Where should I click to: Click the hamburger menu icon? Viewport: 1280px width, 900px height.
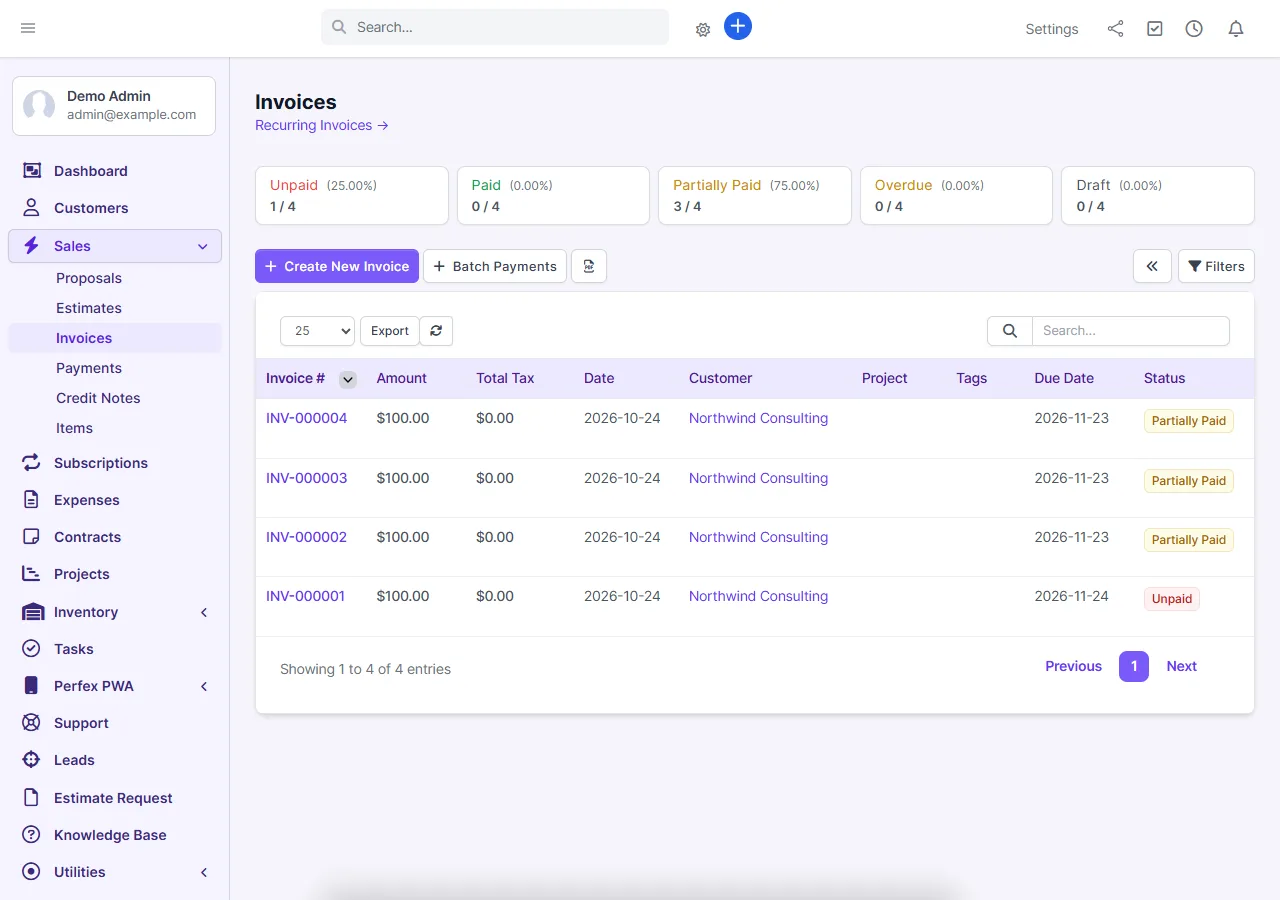point(28,28)
